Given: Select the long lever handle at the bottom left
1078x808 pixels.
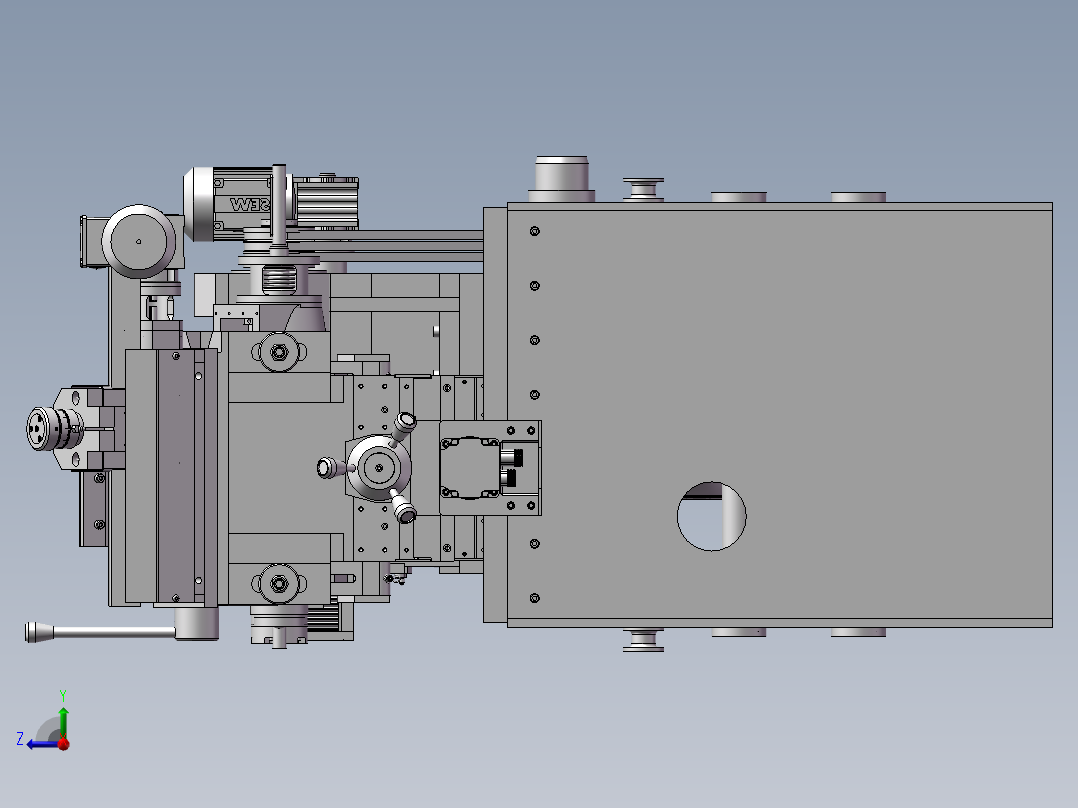Looking at the screenshot, I should point(100,632).
